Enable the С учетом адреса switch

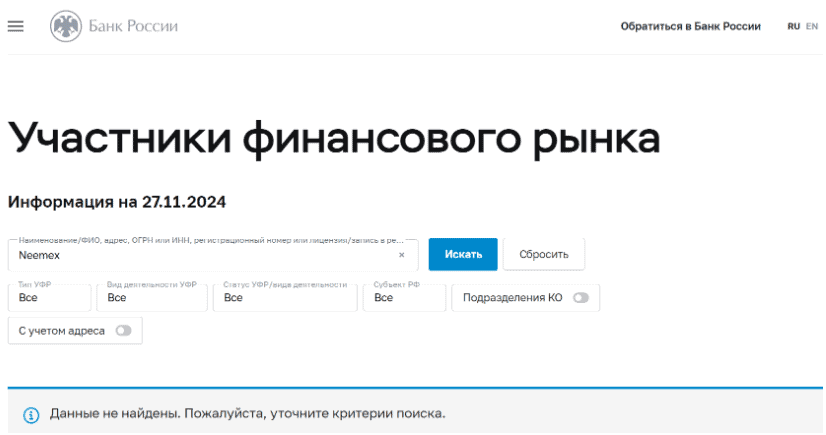(x=123, y=331)
